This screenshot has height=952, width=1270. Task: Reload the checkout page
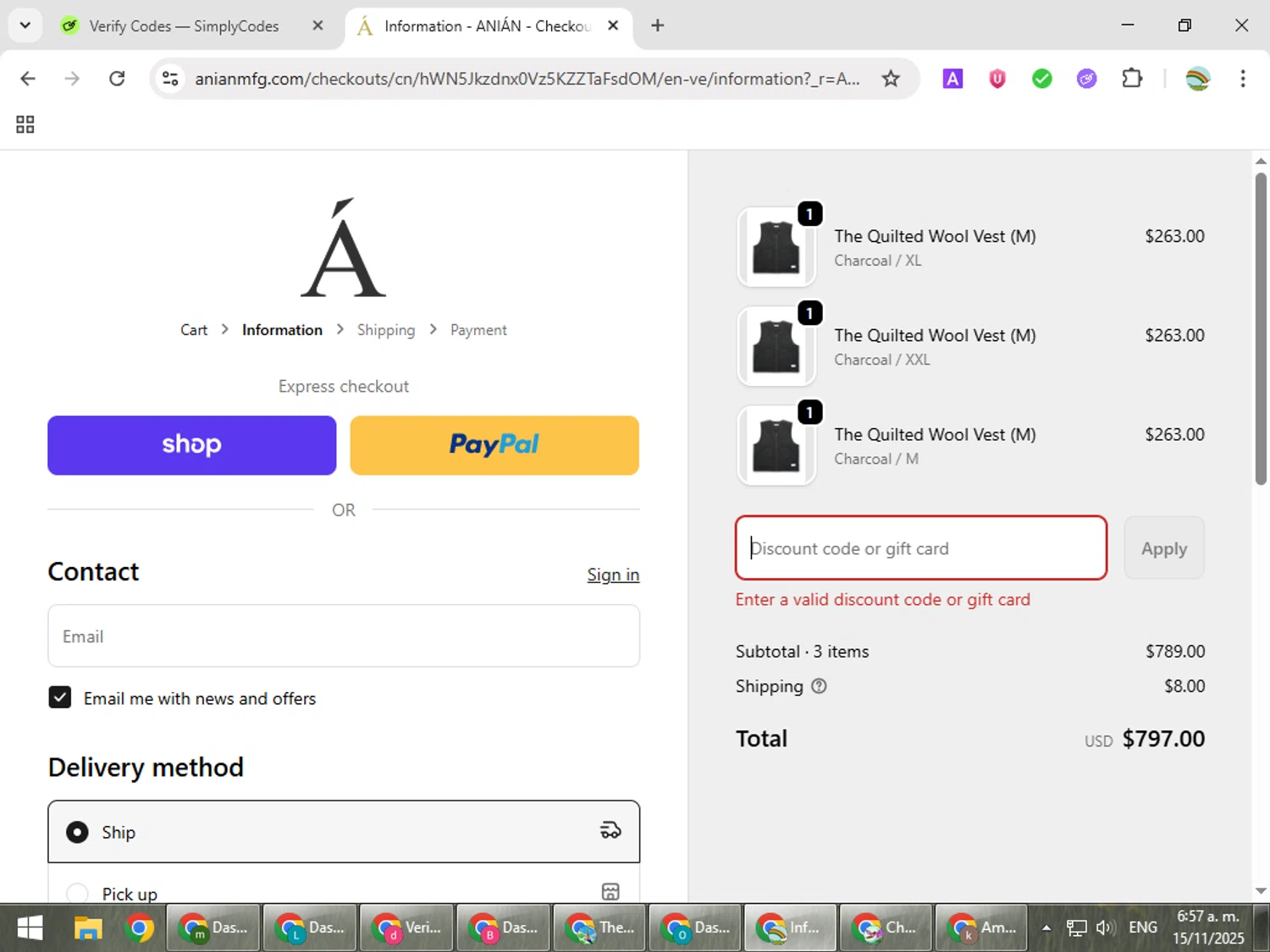pyautogui.click(x=117, y=79)
